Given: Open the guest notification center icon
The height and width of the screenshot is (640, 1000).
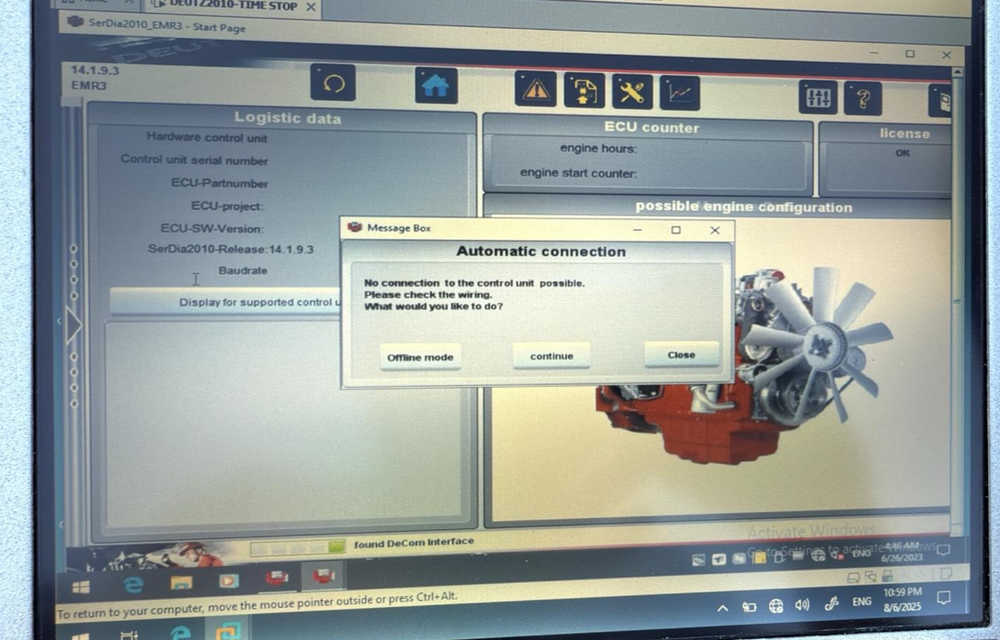Looking at the screenshot, I should click(x=943, y=549).
